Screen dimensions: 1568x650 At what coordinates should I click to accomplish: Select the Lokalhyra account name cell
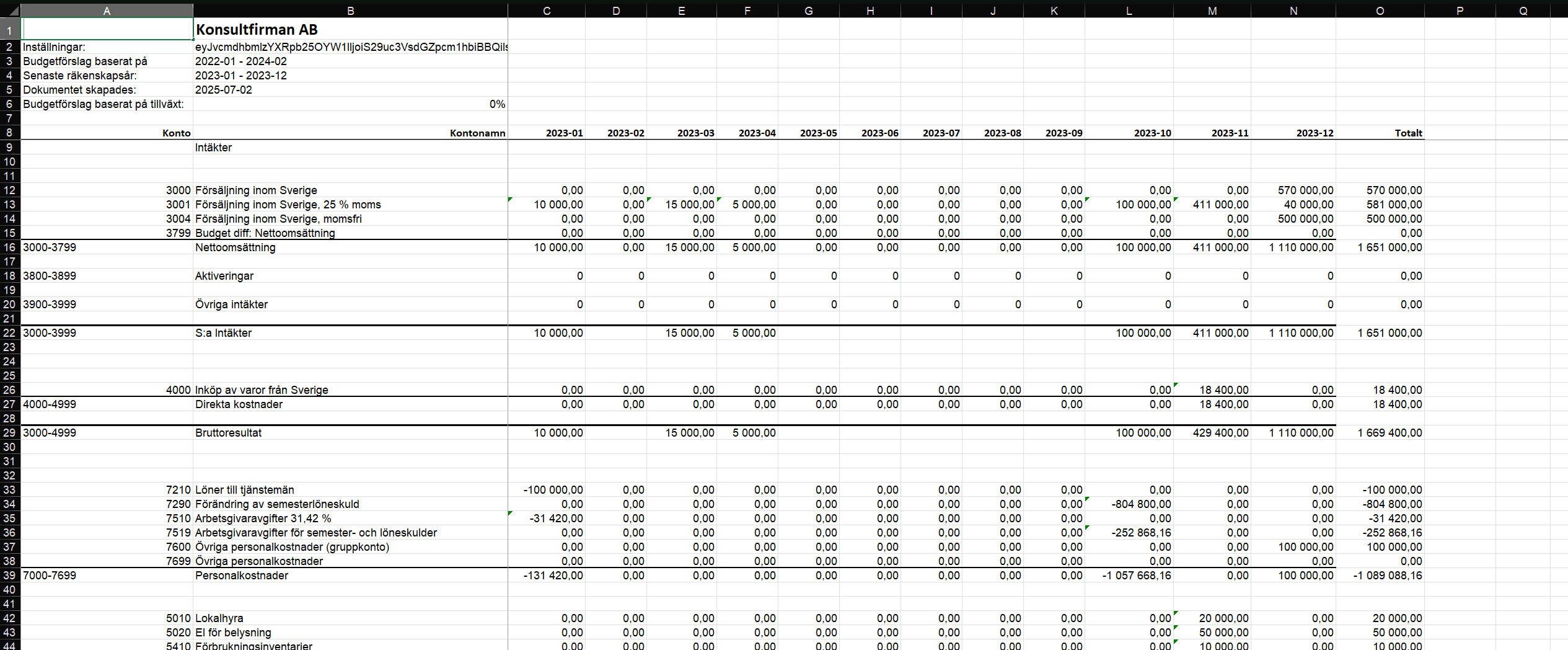click(x=351, y=618)
